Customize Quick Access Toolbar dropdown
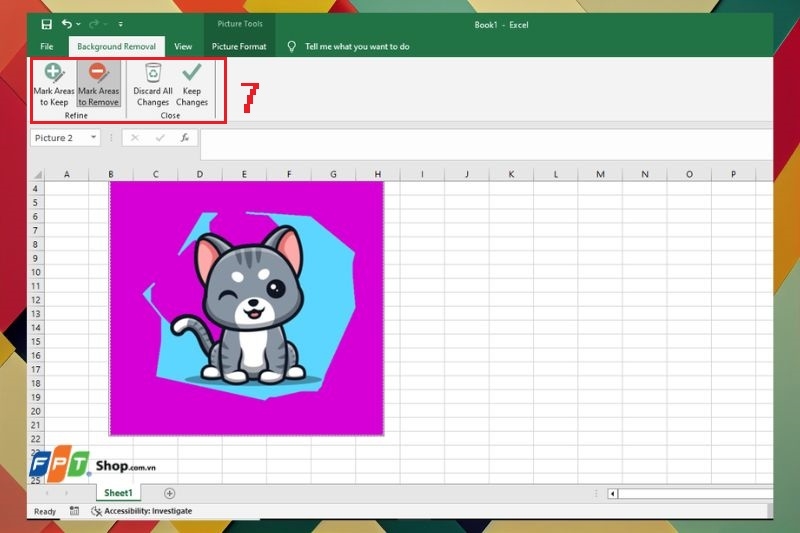Image resolution: width=800 pixels, height=533 pixels. (x=120, y=24)
